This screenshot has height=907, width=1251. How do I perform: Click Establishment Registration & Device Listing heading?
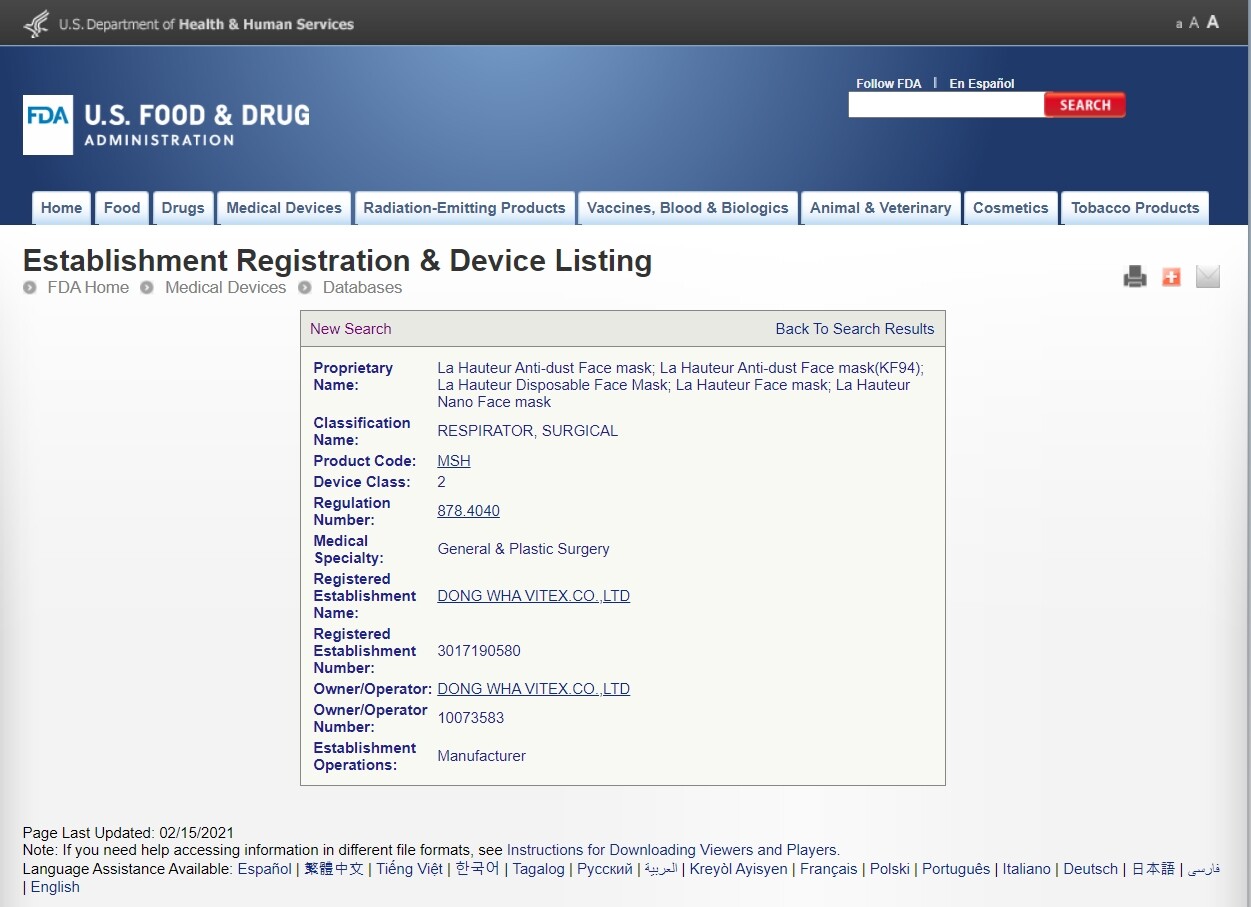pyautogui.click(x=338, y=261)
